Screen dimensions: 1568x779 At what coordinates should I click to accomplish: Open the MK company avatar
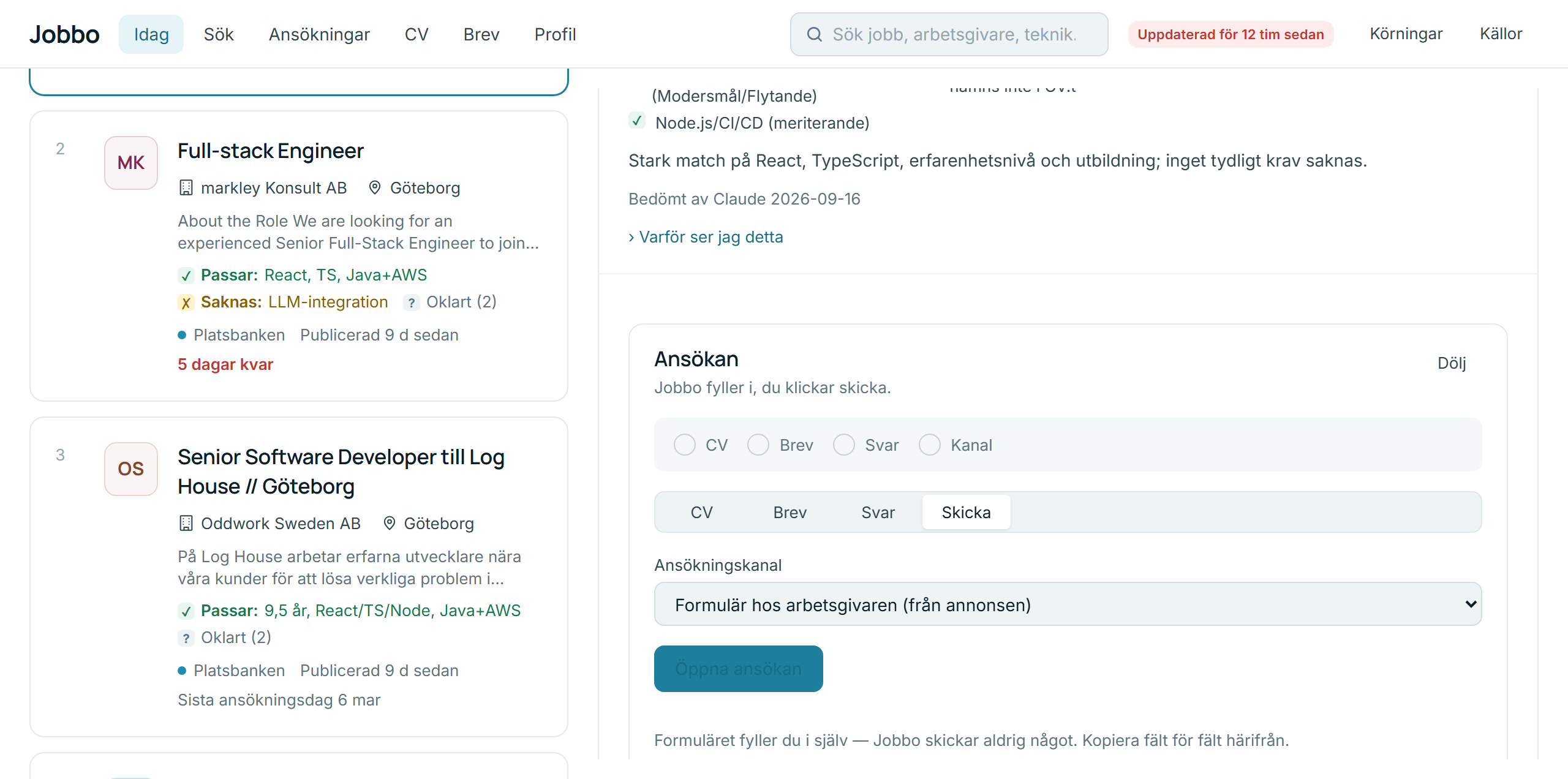131,163
